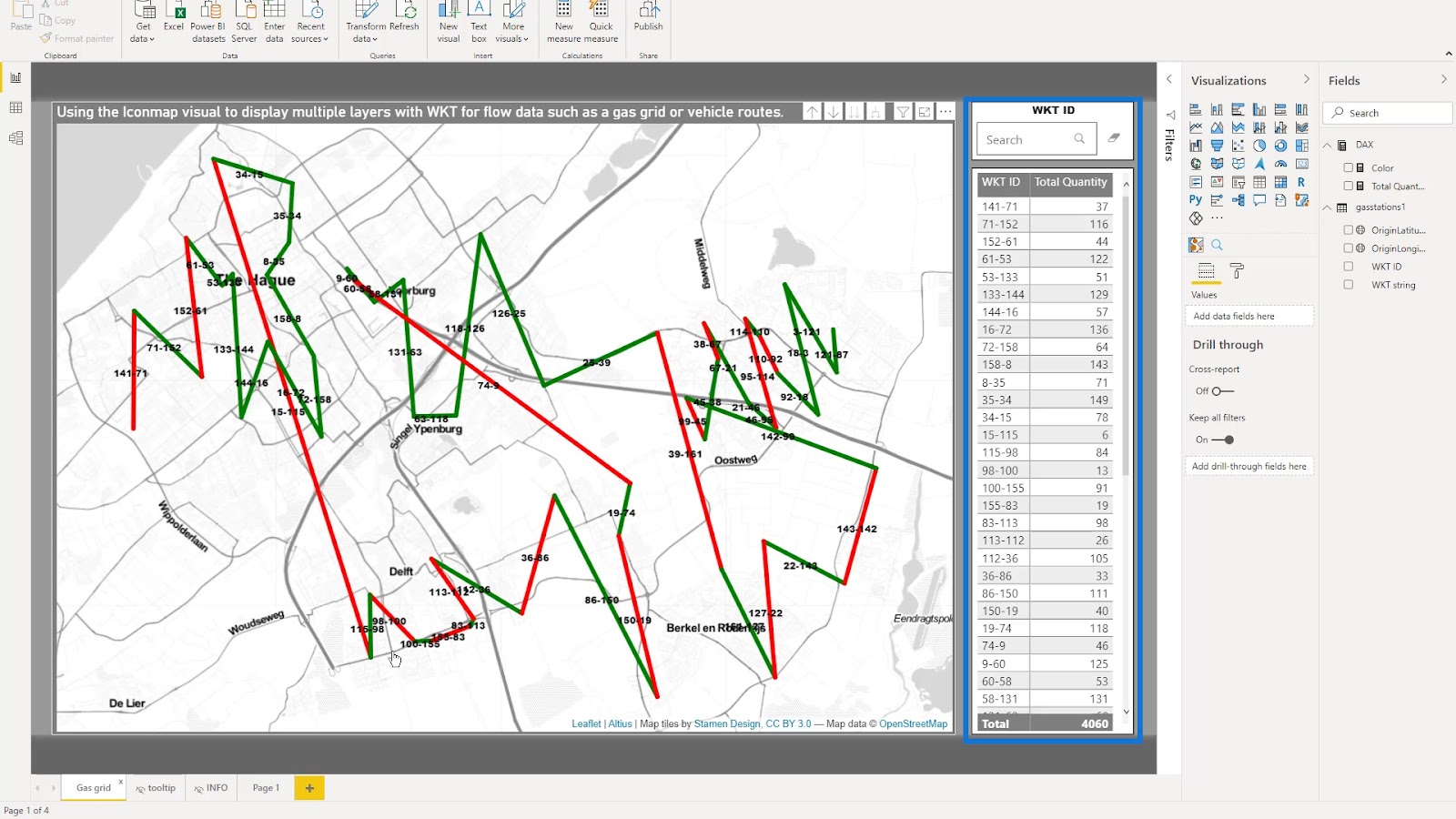
Task: Create a Quick measure
Action: [601, 21]
